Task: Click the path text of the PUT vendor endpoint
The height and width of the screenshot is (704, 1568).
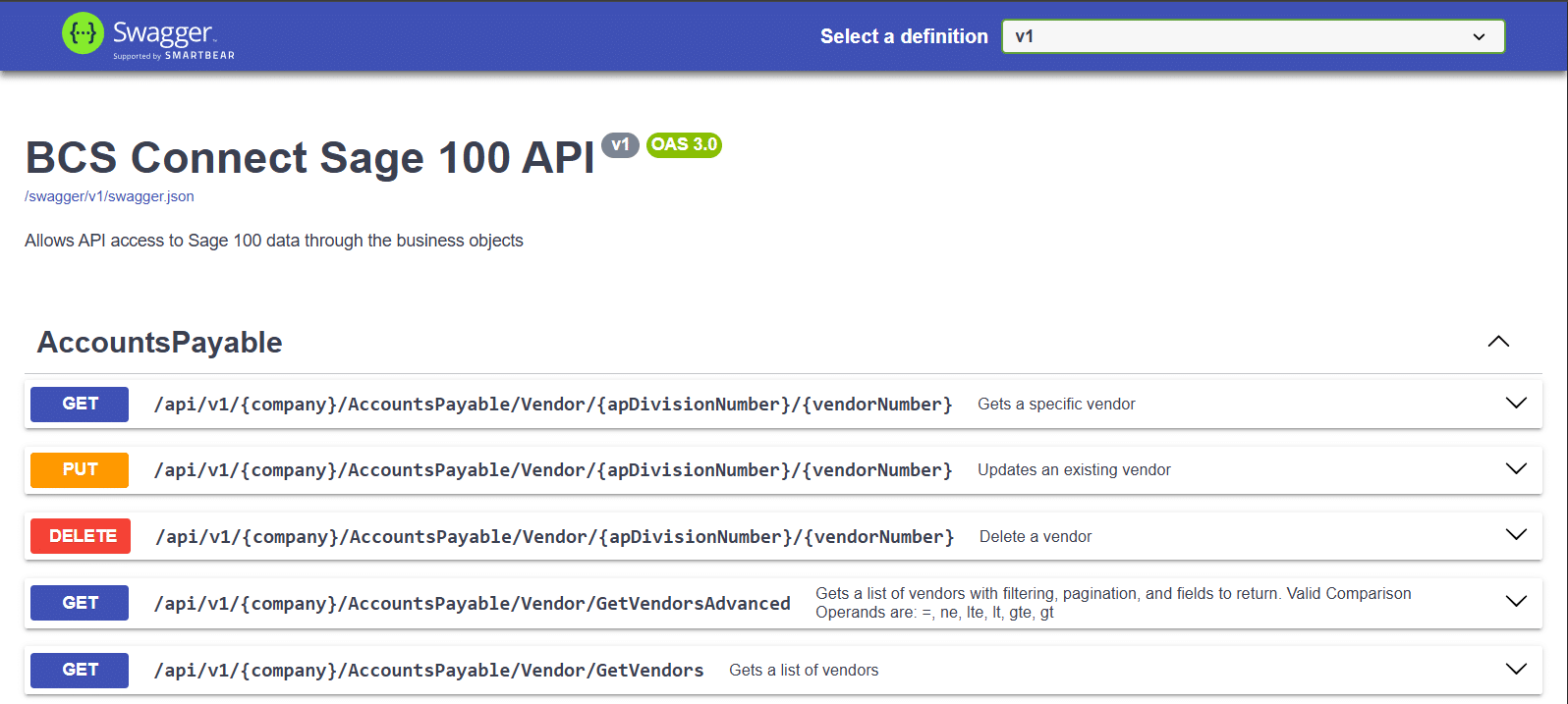Action: pyautogui.click(x=553, y=470)
